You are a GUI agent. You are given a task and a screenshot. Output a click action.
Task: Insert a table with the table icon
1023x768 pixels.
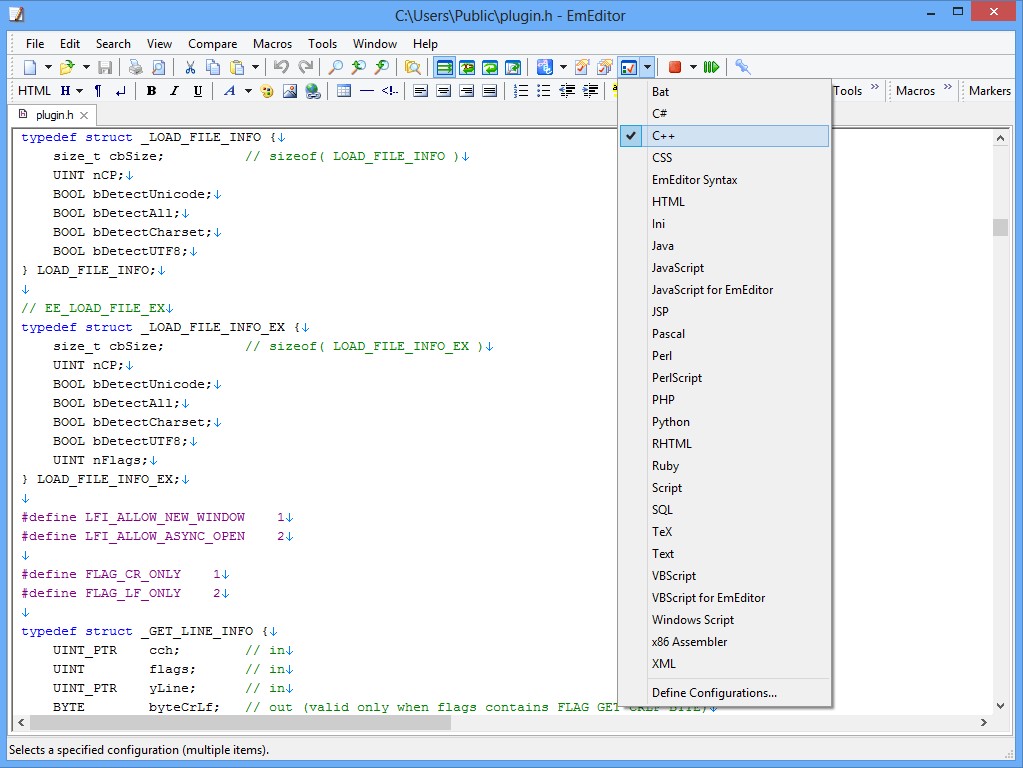coord(344,91)
